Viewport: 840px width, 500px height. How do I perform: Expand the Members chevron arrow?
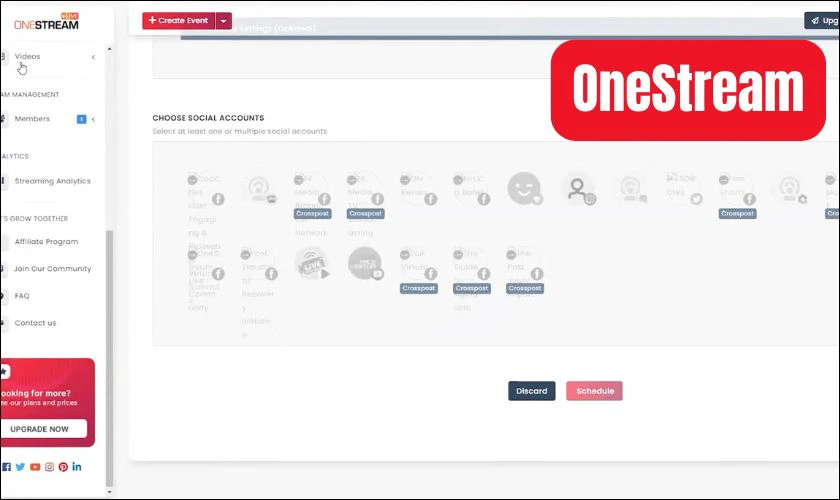[x=93, y=119]
